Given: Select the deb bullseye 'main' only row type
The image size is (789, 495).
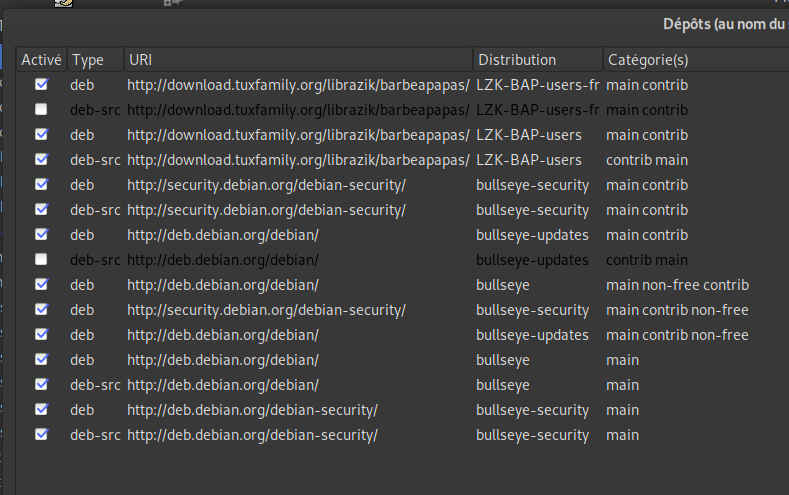Looking at the screenshot, I should click(x=82, y=360).
